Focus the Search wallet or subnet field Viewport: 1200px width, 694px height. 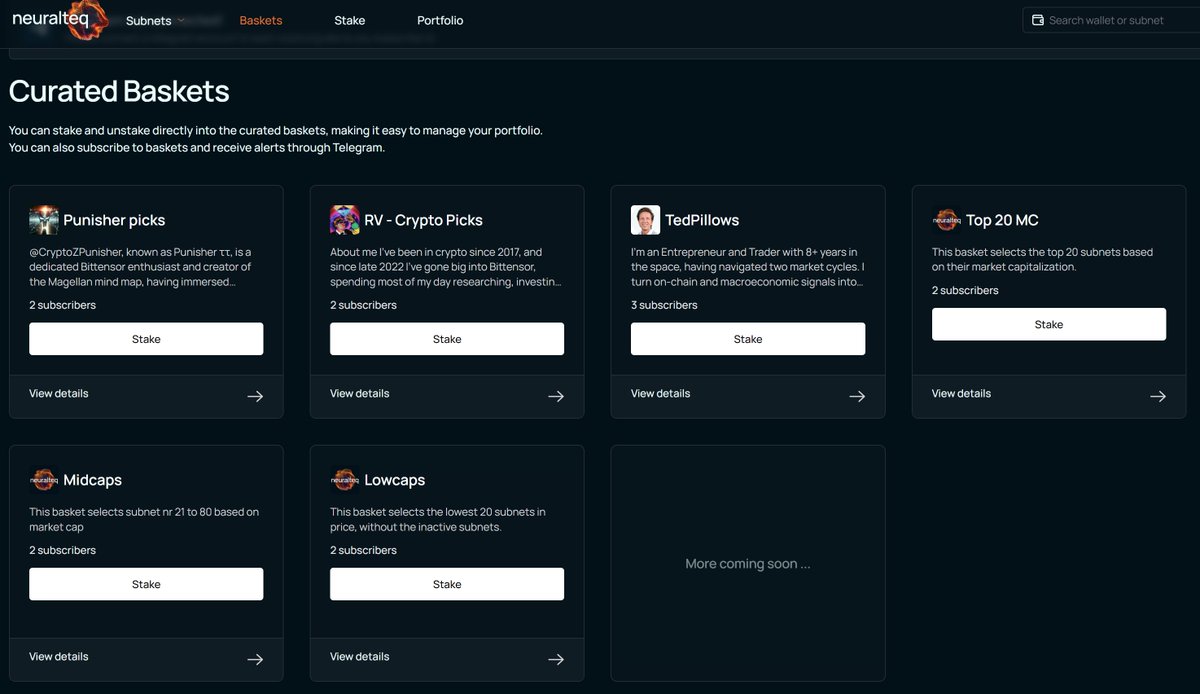click(x=1111, y=20)
